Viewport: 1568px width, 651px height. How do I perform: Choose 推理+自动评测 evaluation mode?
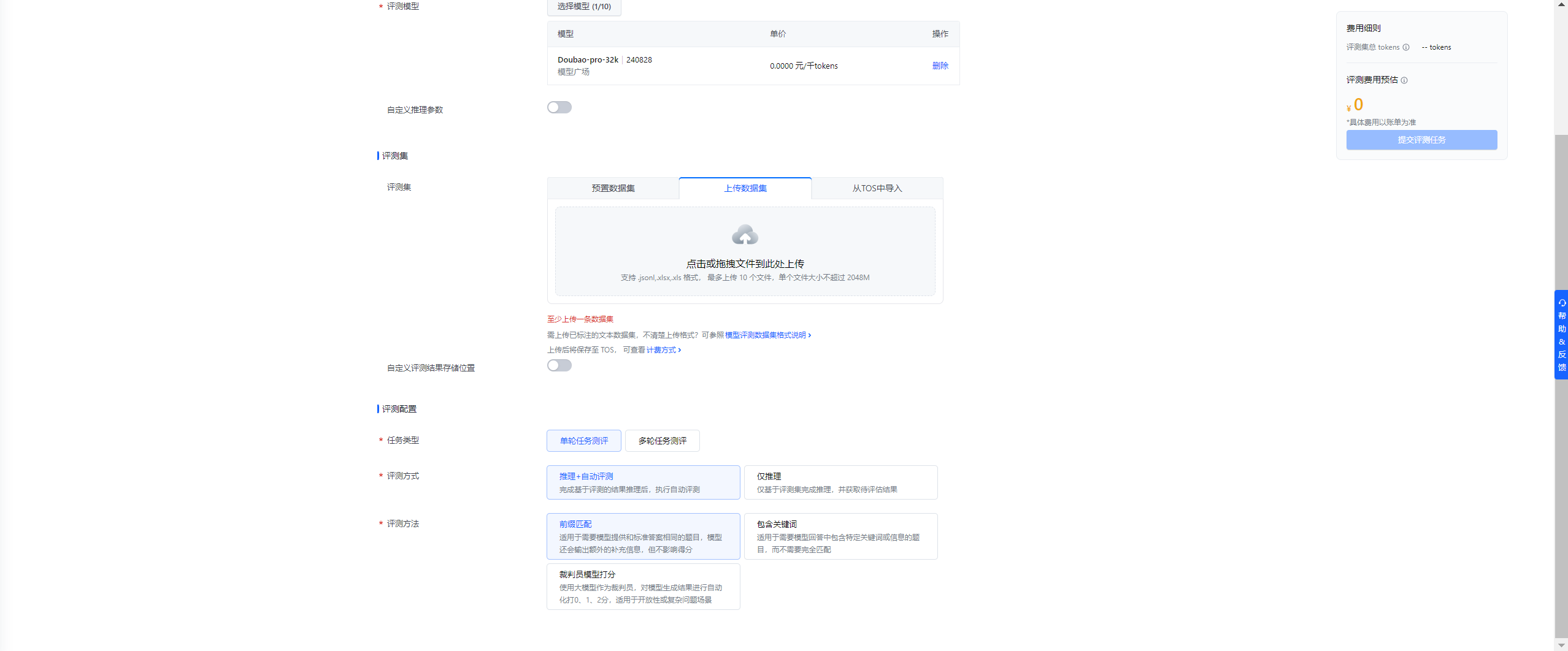pyautogui.click(x=644, y=482)
